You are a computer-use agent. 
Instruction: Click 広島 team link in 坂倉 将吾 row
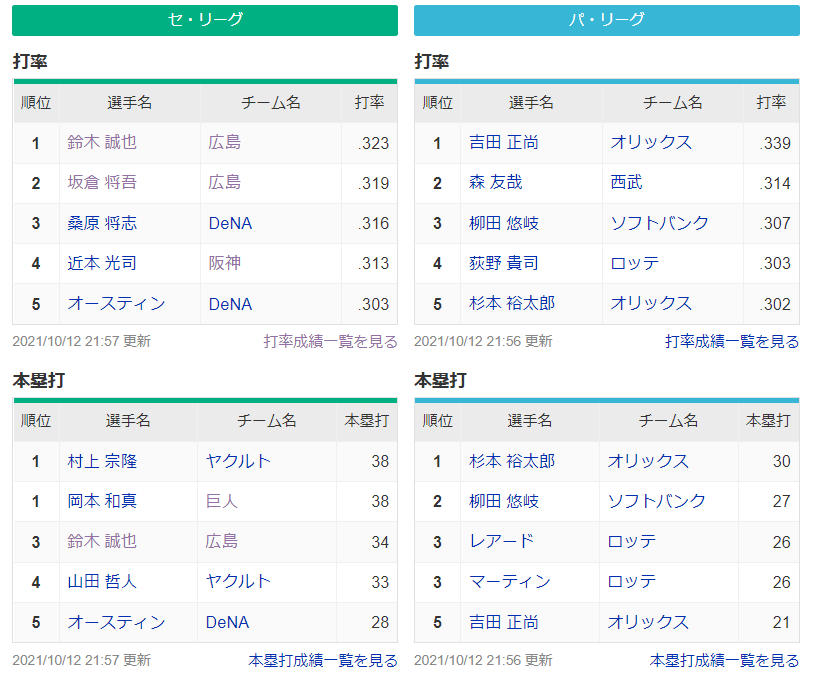pyautogui.click(x=225, y=182)
